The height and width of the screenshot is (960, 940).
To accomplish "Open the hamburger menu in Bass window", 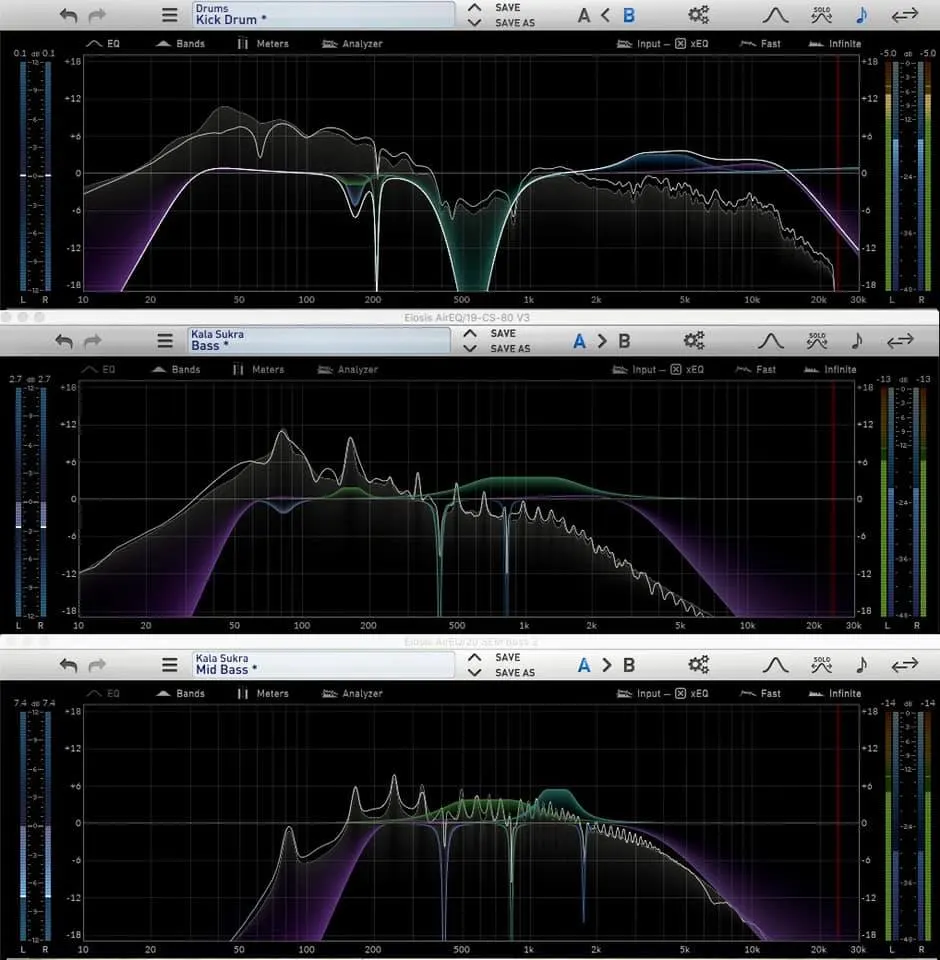I will tap(165, 341).
